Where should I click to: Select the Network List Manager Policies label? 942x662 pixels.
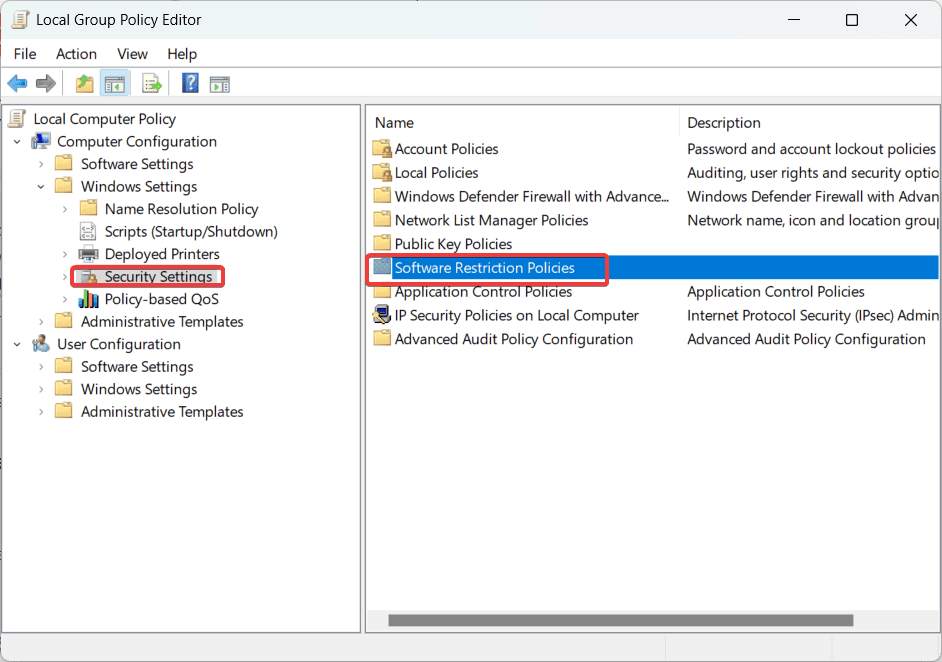pos(491,220)
